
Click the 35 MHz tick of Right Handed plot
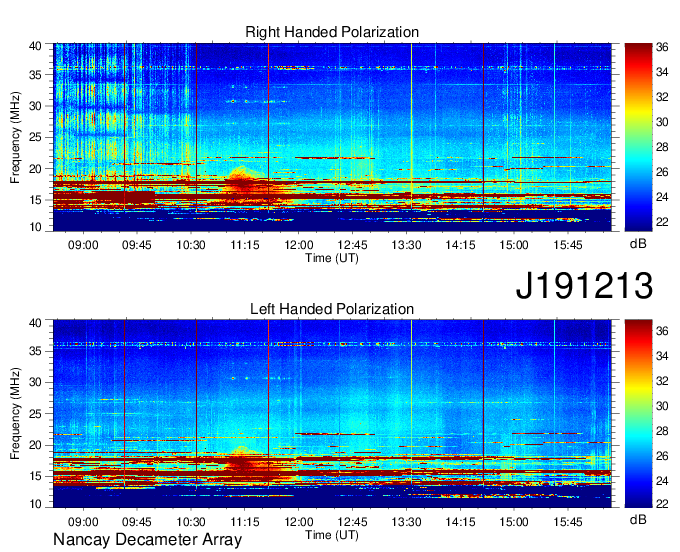(35, 75)
